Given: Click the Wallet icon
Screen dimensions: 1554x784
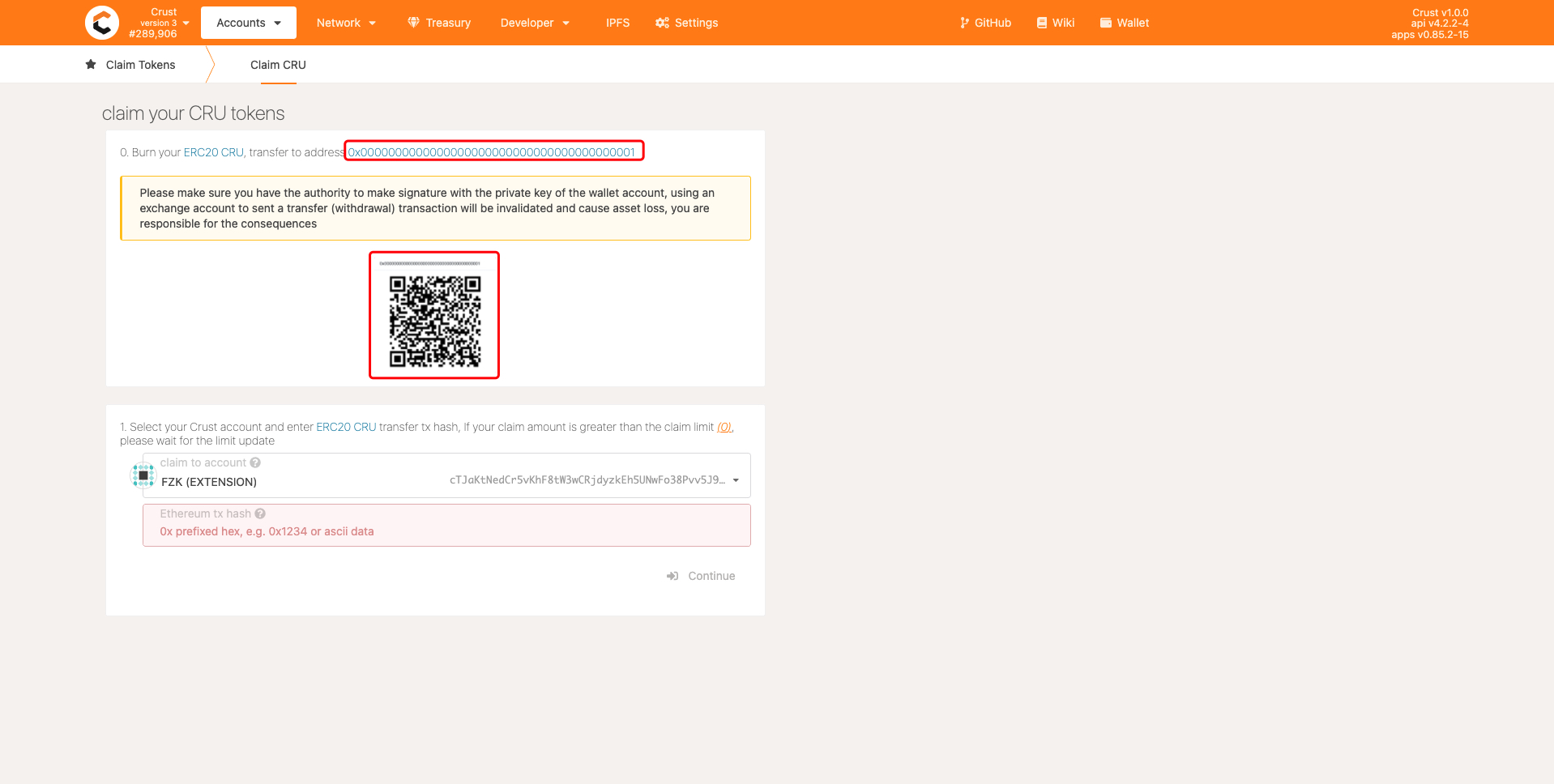Looking at the screenshot, I should [x=1106, y=23].
